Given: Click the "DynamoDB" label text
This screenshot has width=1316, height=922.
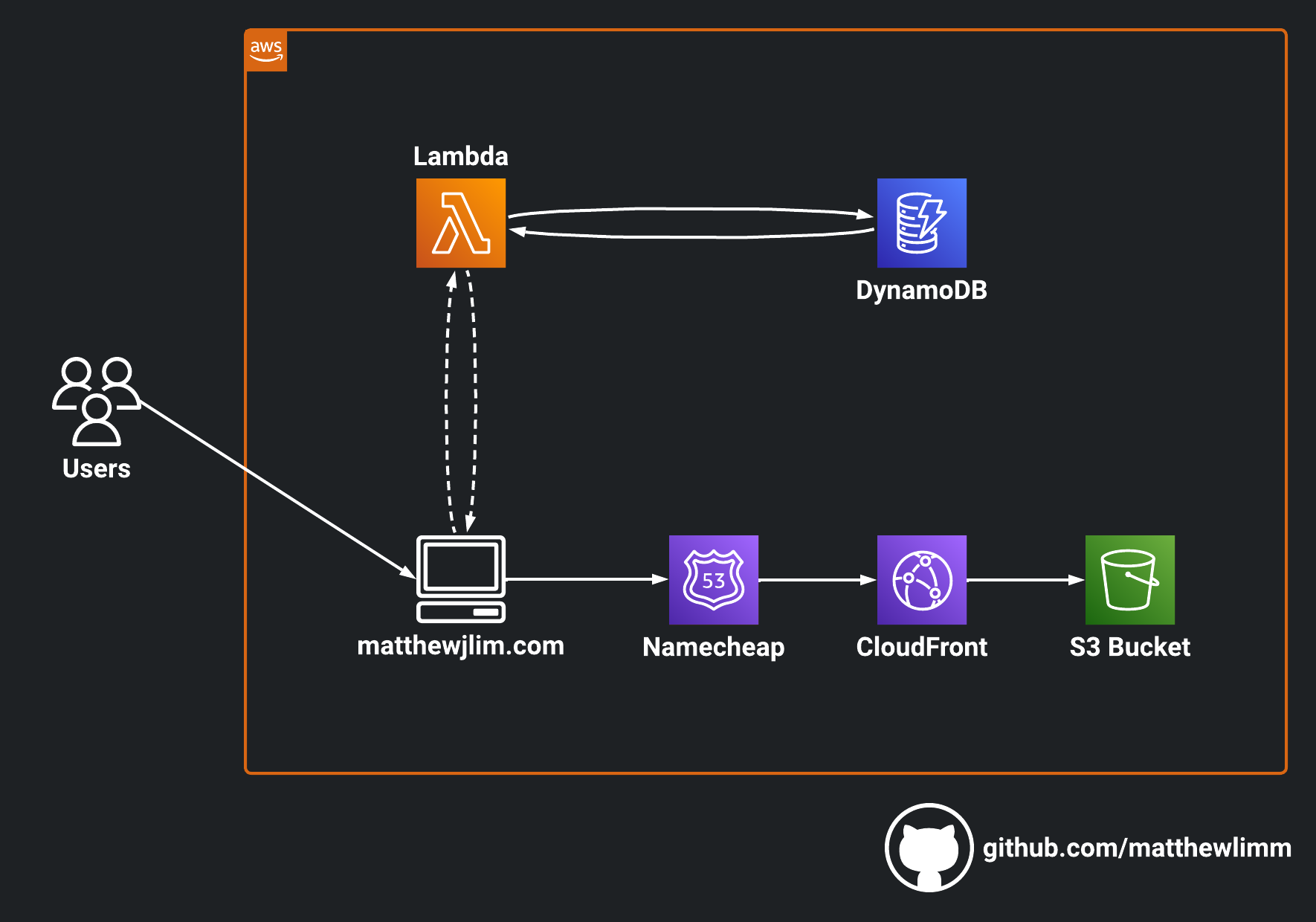Looking at the screenshot, I should [x=922, y=290].
